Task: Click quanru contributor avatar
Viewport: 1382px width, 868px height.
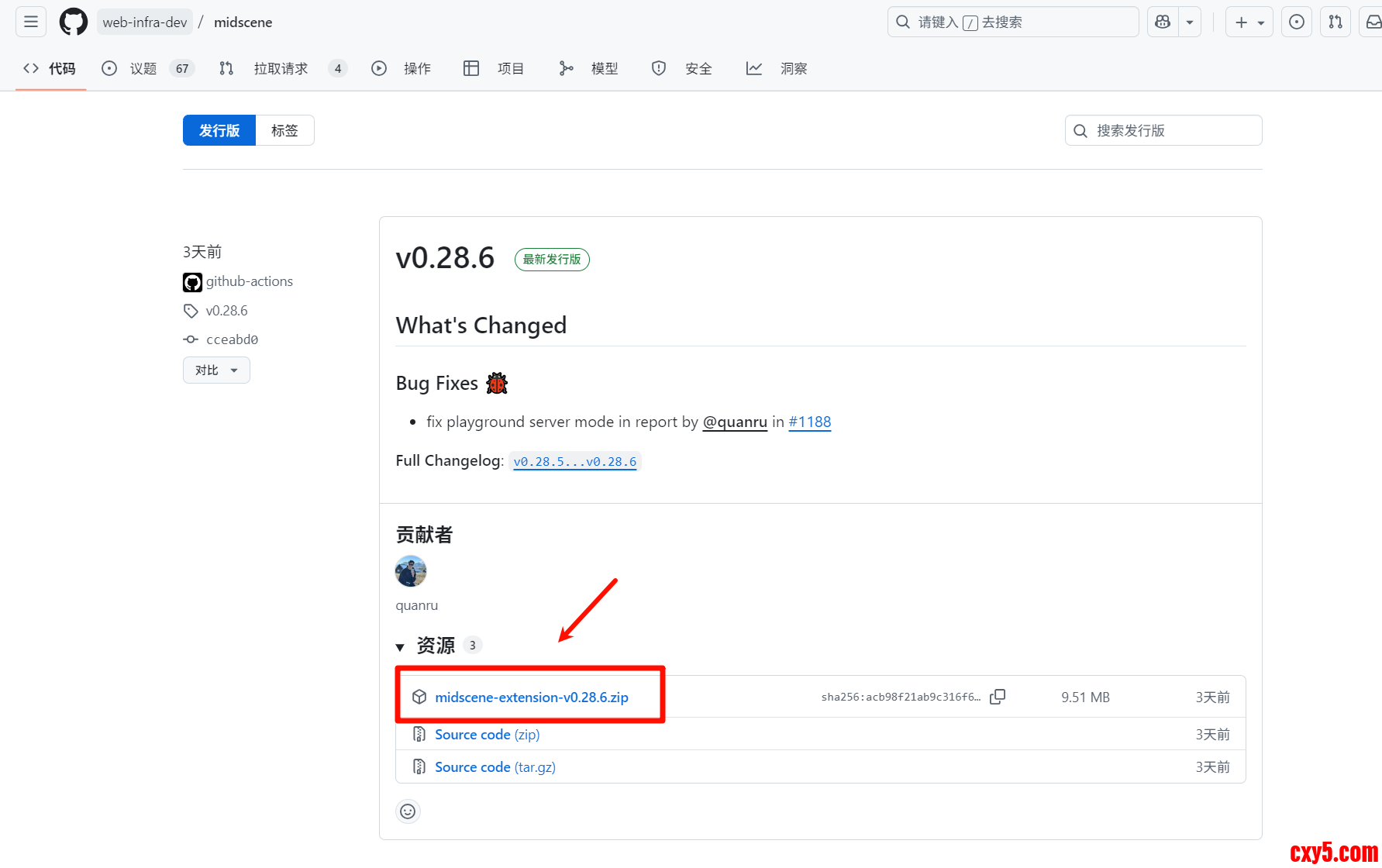Action: [x=411, y=571]
